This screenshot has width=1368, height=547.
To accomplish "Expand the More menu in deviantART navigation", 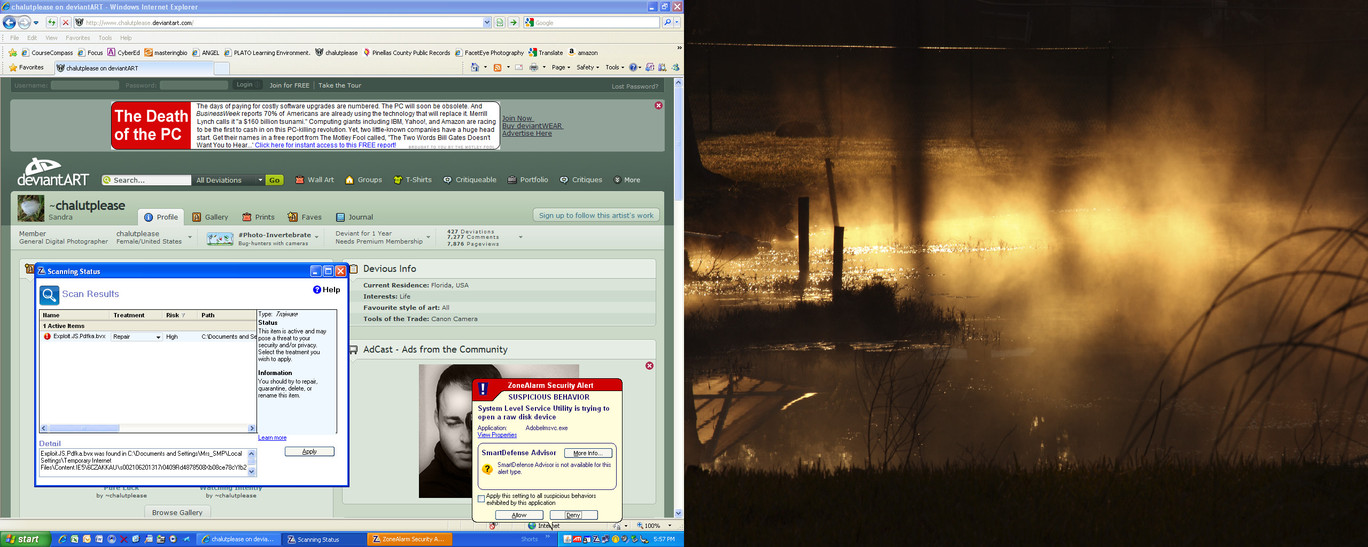I will (627, 180).
